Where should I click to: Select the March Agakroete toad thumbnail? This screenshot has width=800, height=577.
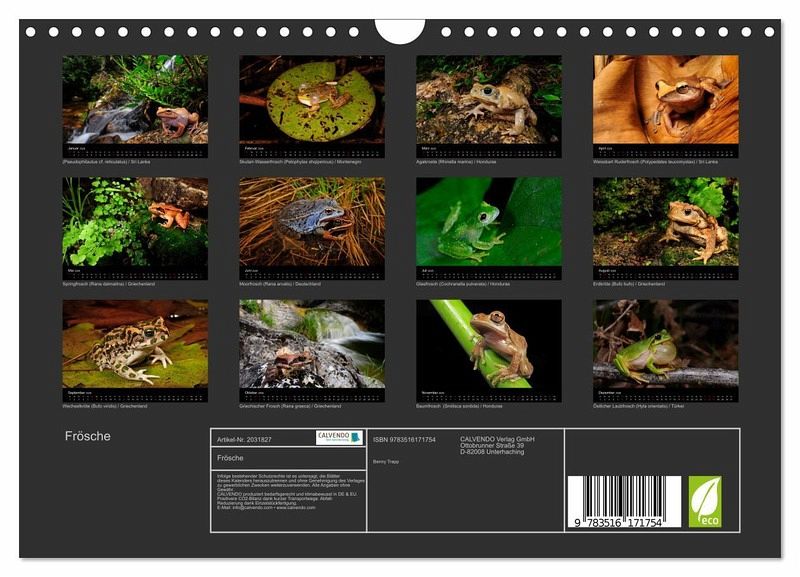(489, 100)
